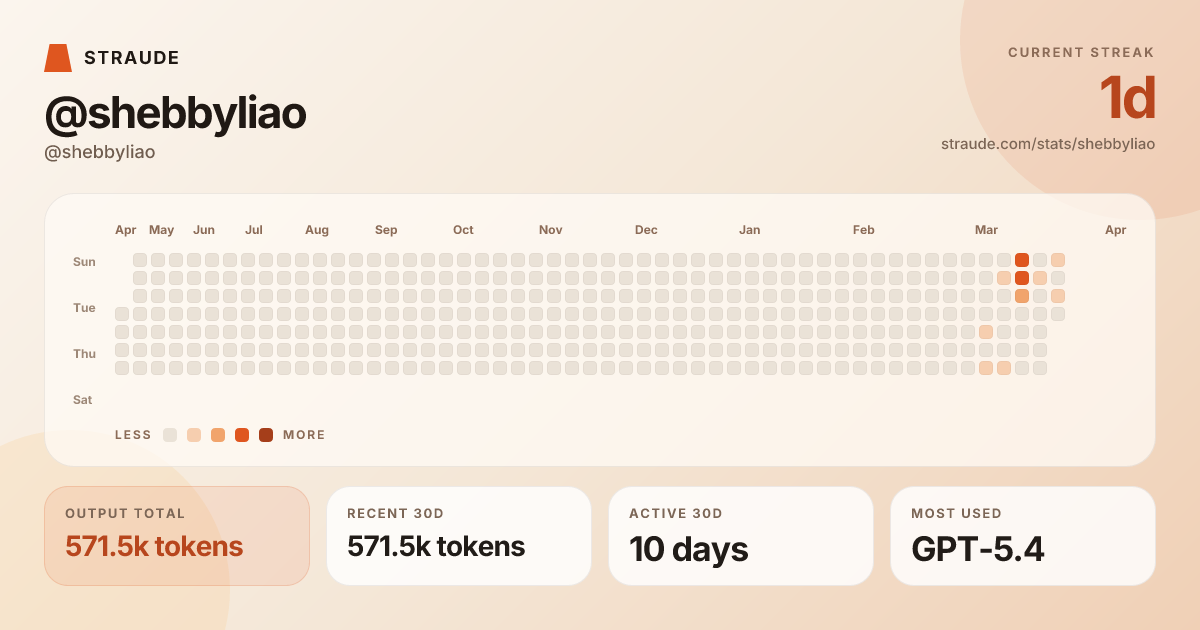Click the STRAUDE brand name text
The height and width of the screenshot is (630, 1200).
click(x=132, y=58)
